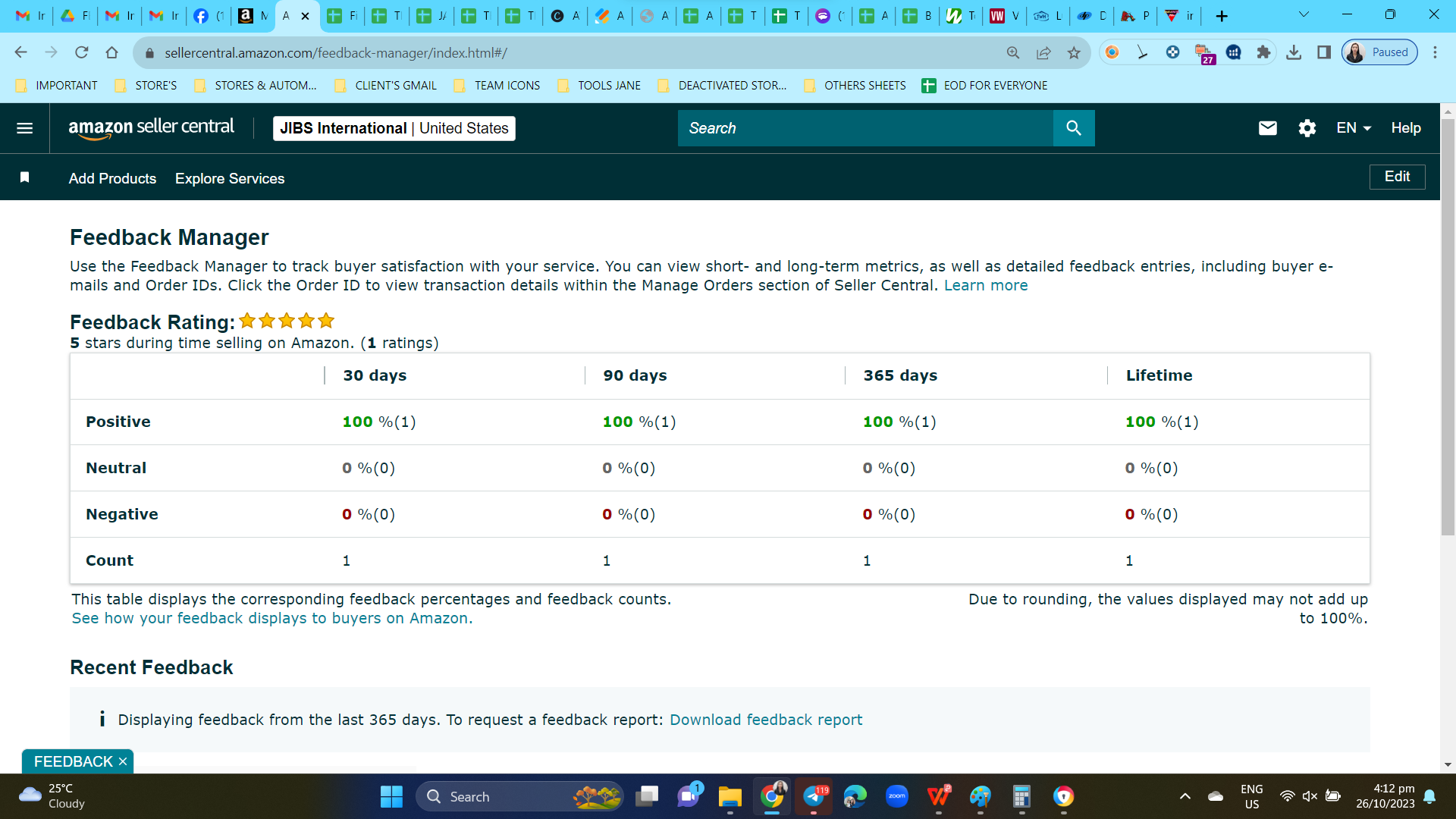
Task: Close the active browser tab
Action: pyautogui.click(x=305, y=16)
